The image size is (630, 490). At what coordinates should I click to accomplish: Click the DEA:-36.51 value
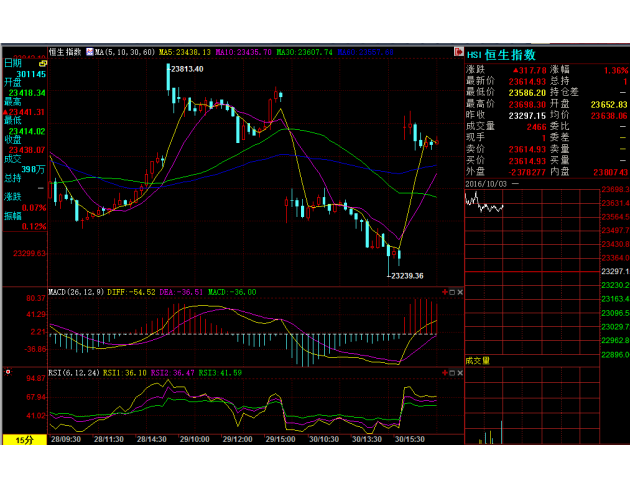181,292
